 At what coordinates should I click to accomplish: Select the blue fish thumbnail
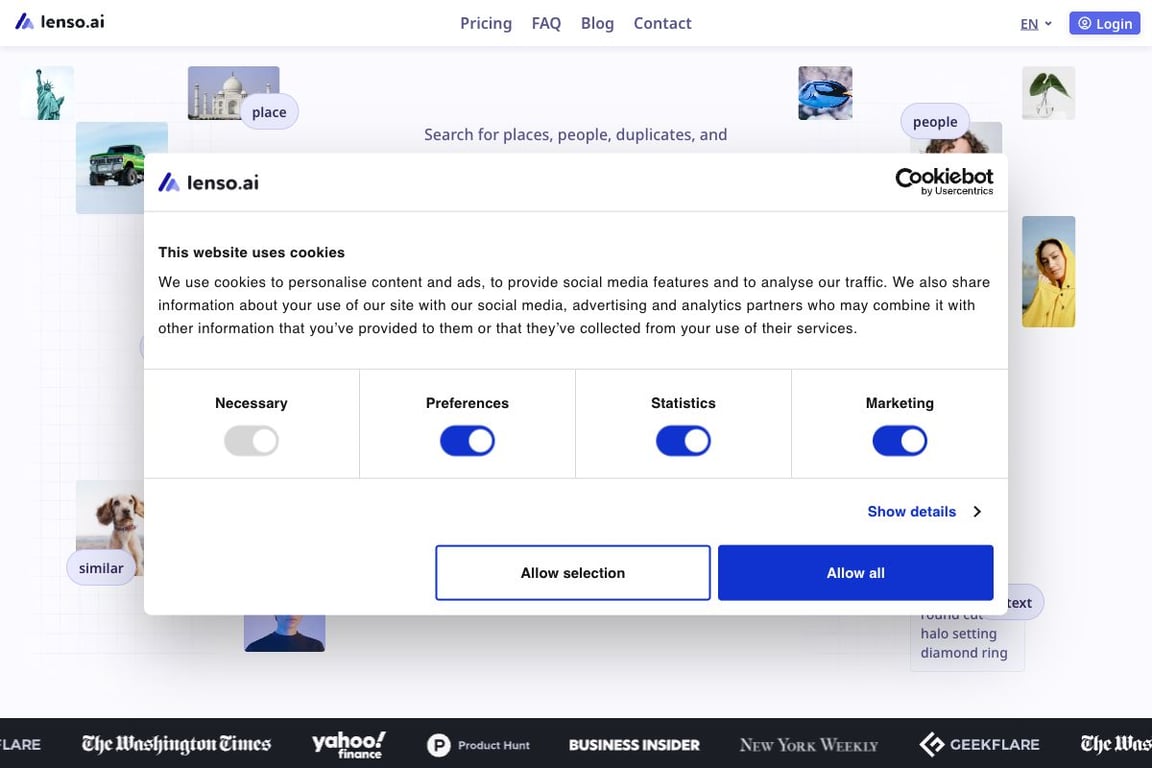coord(825,93)
